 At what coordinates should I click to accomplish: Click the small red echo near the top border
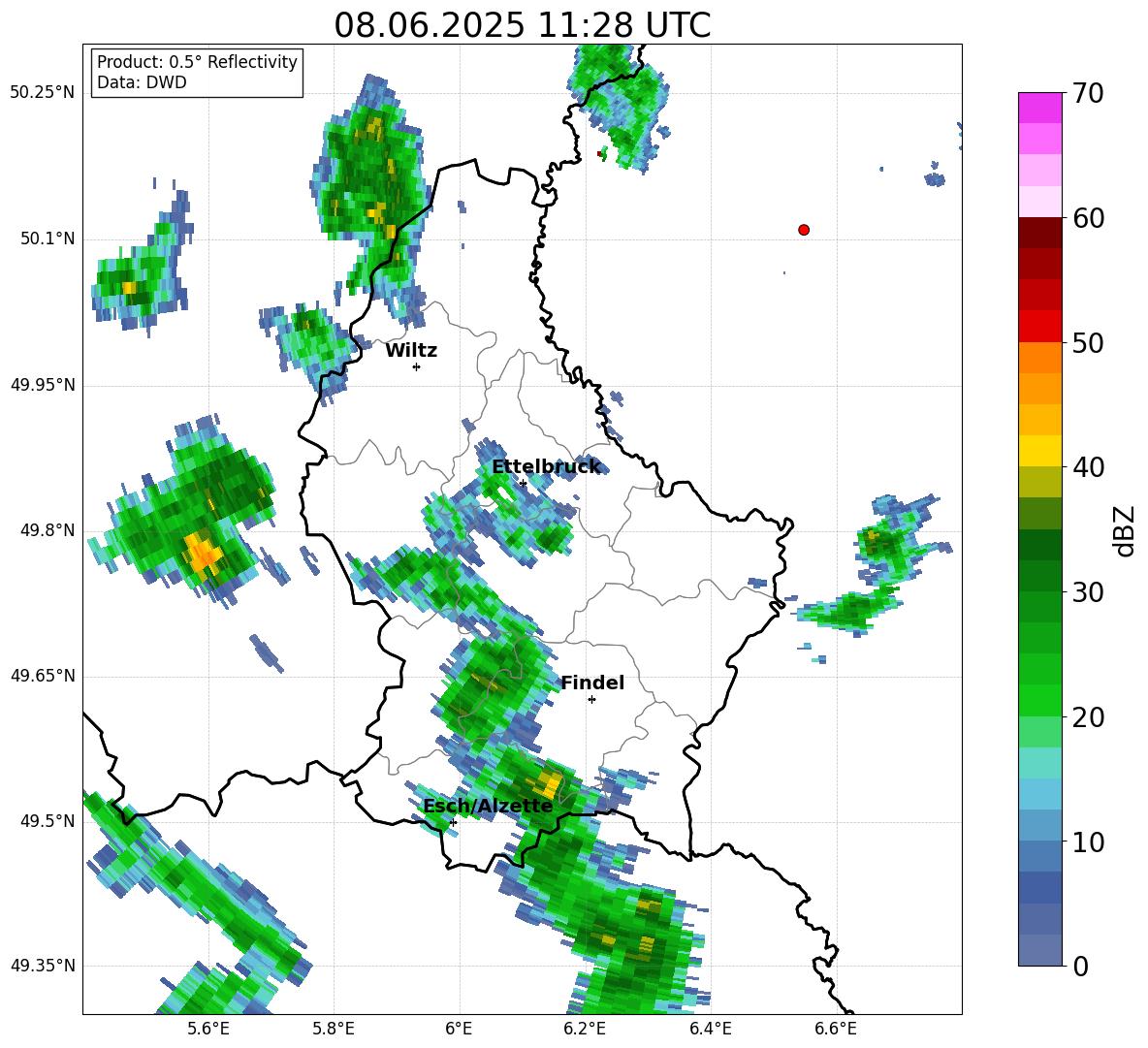tap(599, 154)
